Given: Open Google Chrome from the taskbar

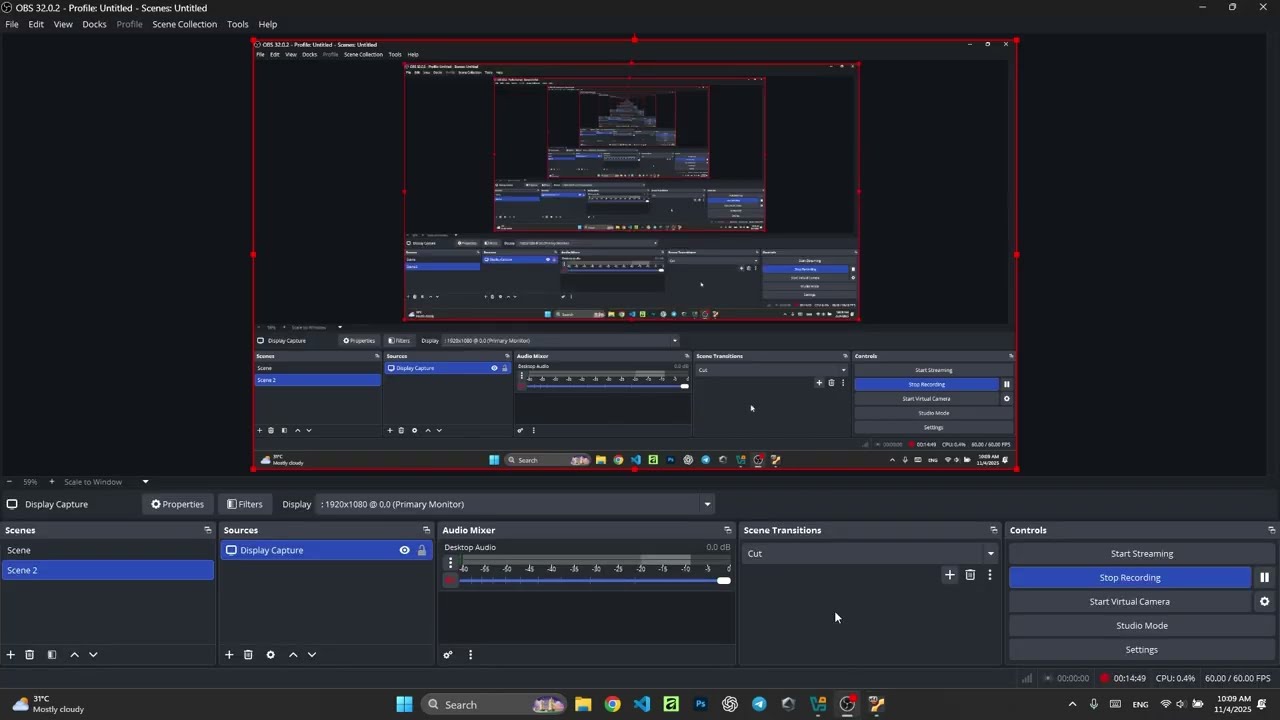Looking at the screenshot, I should [612, 704].
